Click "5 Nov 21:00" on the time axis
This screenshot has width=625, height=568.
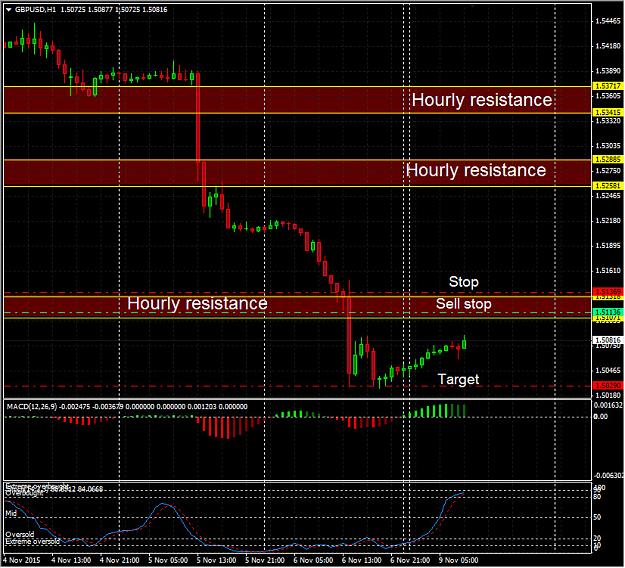[265, 560]
